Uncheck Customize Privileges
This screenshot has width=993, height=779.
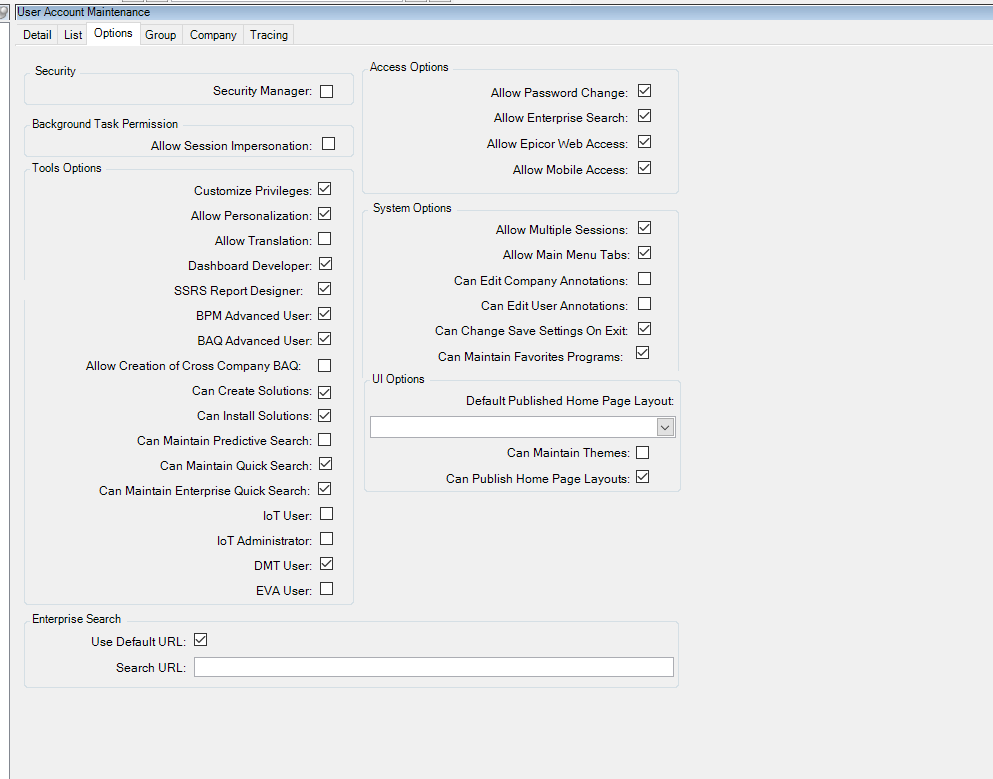tap(325, 189)
